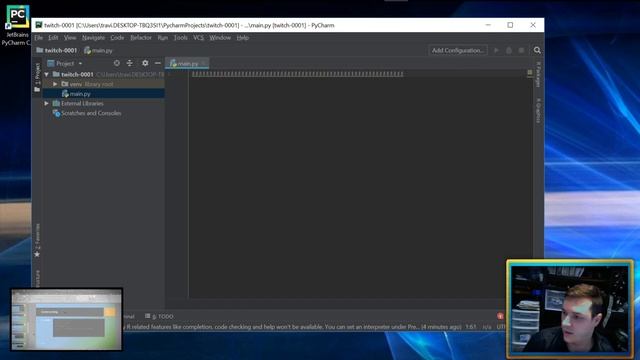Open the Edit menu
This screenshot has height=360, width=640.
point(53,38)
